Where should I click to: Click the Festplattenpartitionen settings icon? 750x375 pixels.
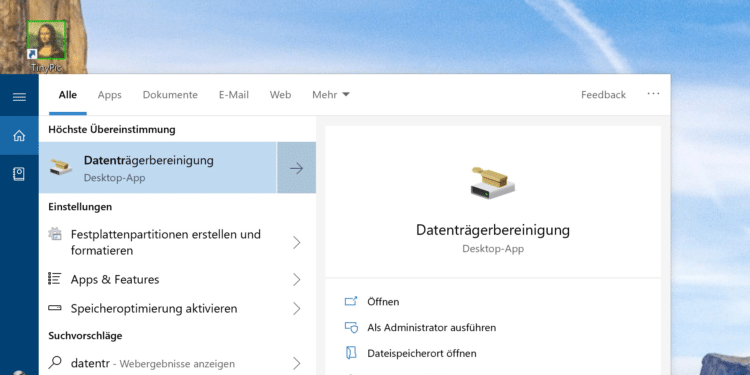click(55, 234)
